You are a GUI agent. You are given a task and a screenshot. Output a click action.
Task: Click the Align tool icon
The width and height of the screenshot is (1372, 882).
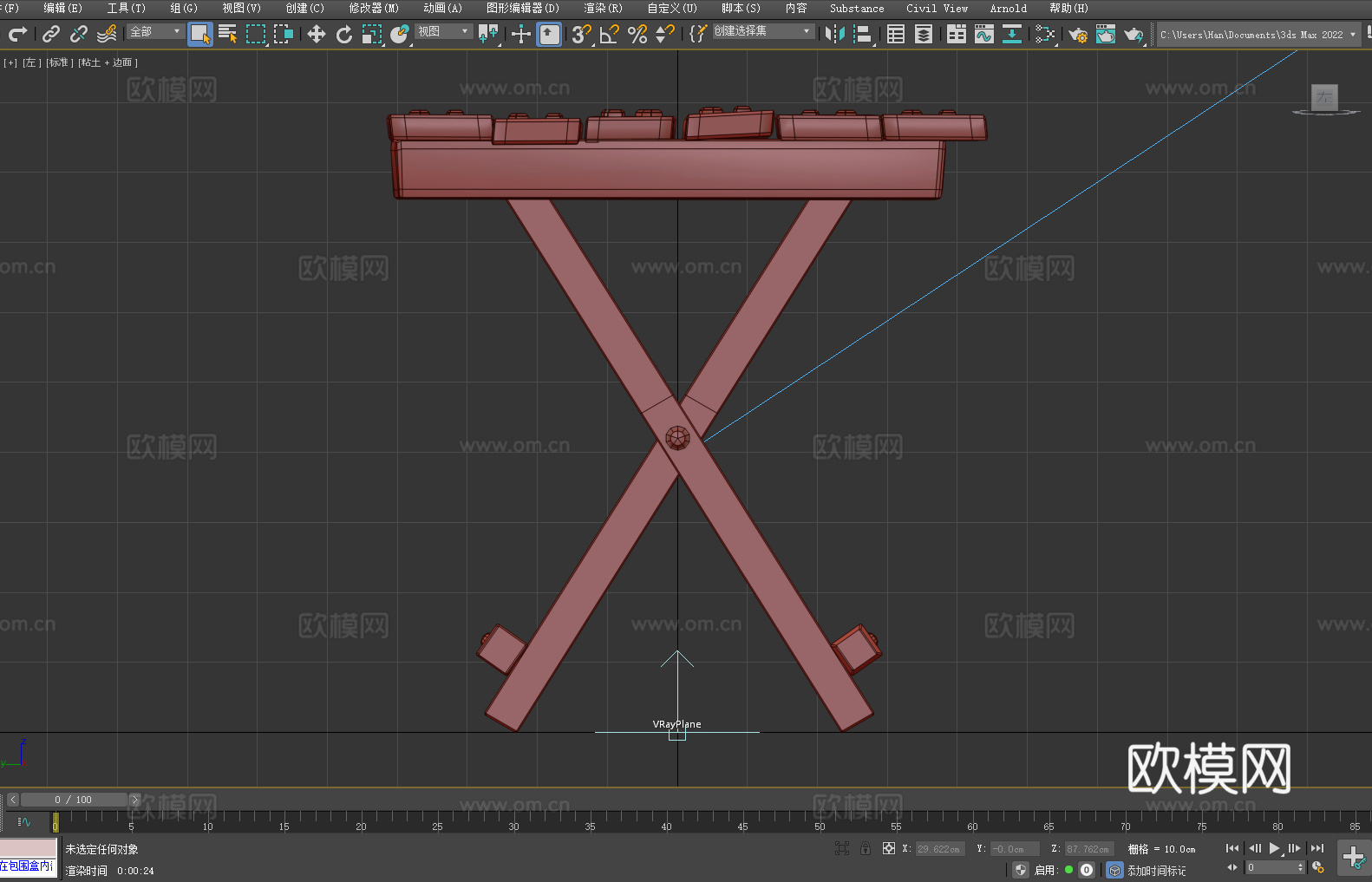(863, 34)
